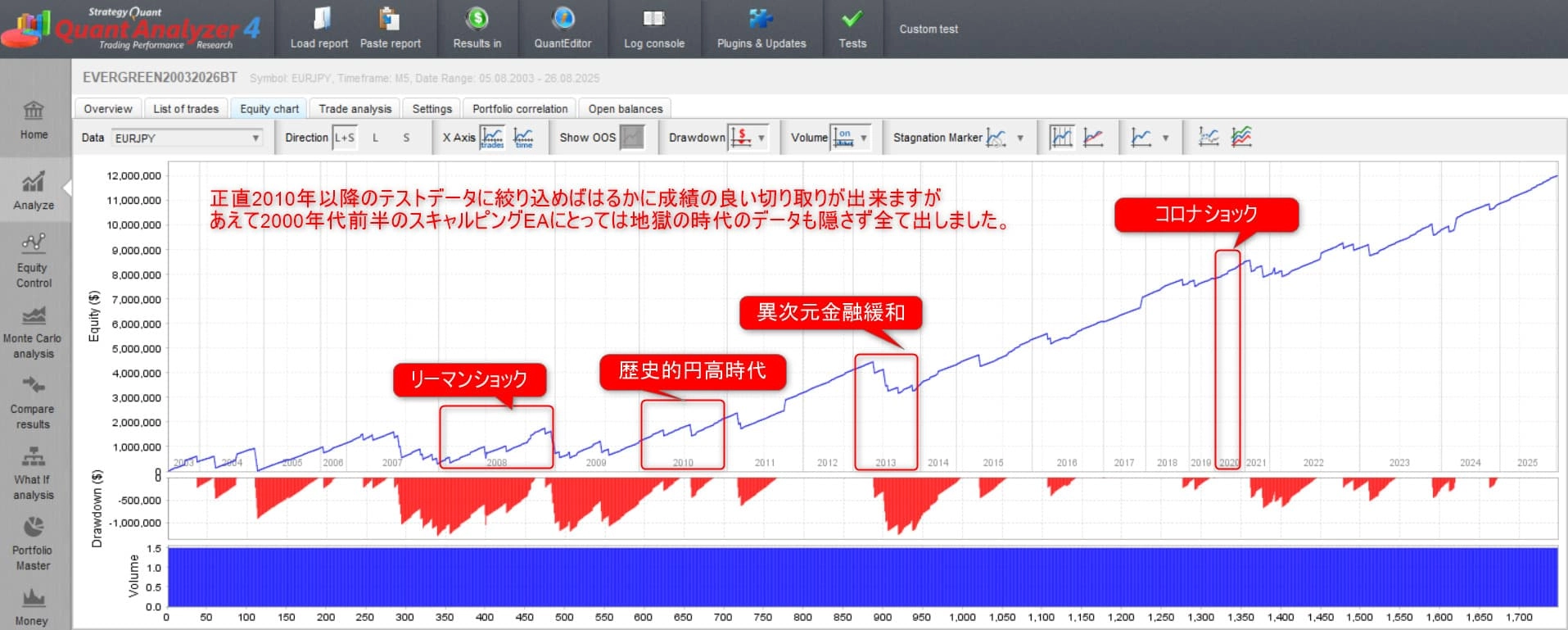Open Compare results in the sidebar

pos(33,402)
